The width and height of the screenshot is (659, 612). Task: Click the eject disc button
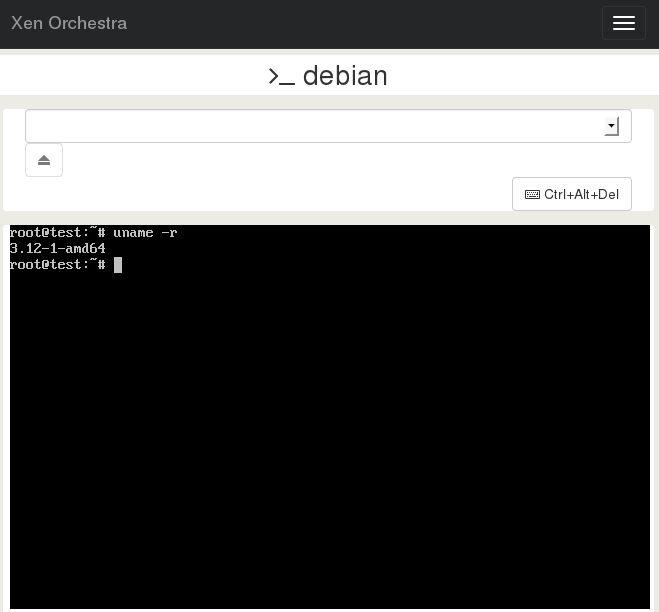click(44, 160)
